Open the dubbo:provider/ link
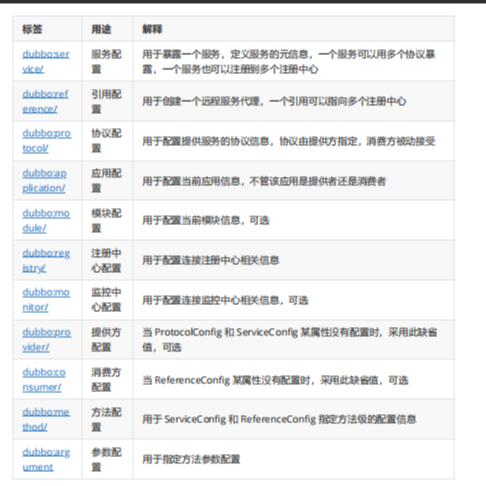 tap(47, 339)
